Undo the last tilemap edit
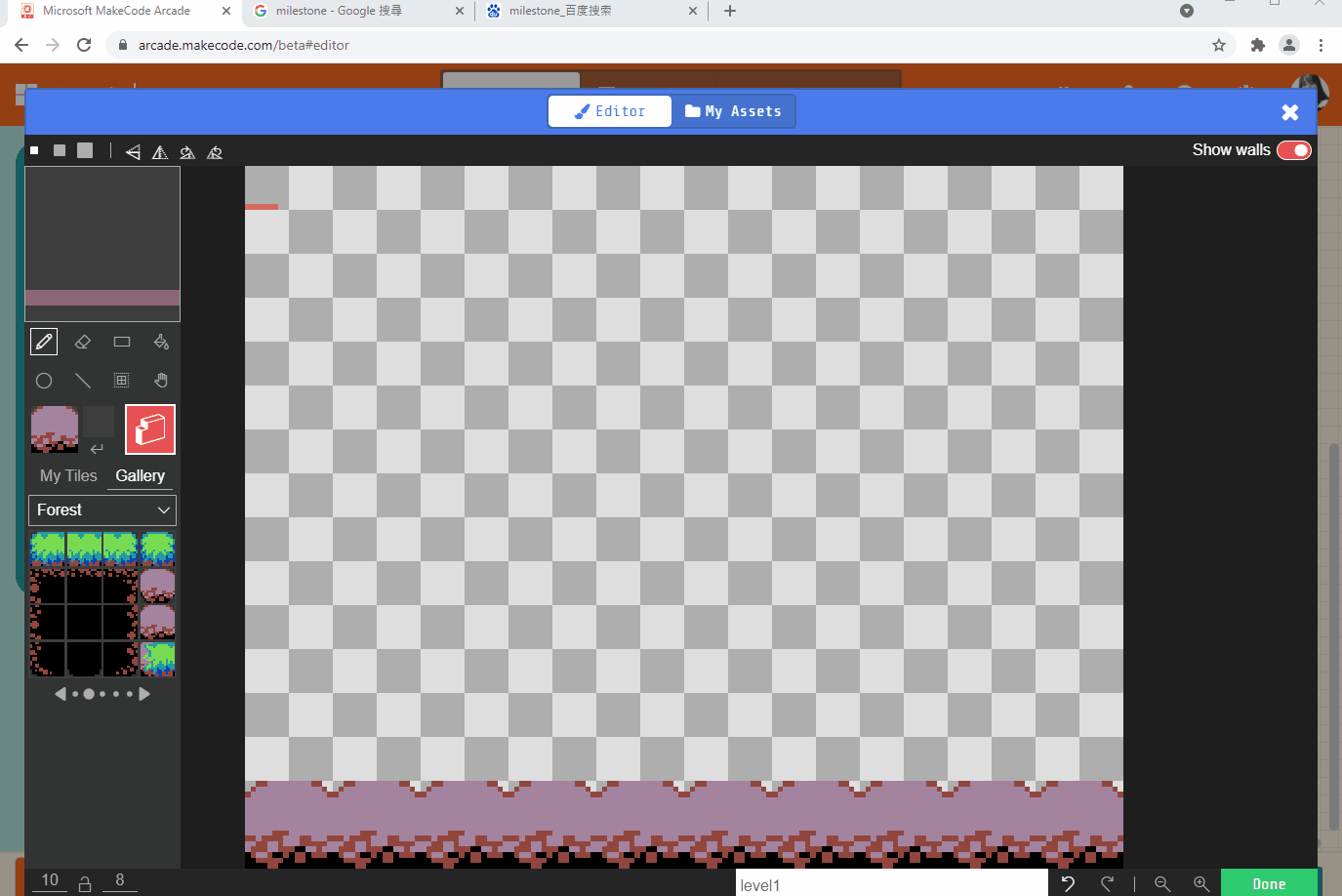1342x896 pixels. click(1067, 883)
